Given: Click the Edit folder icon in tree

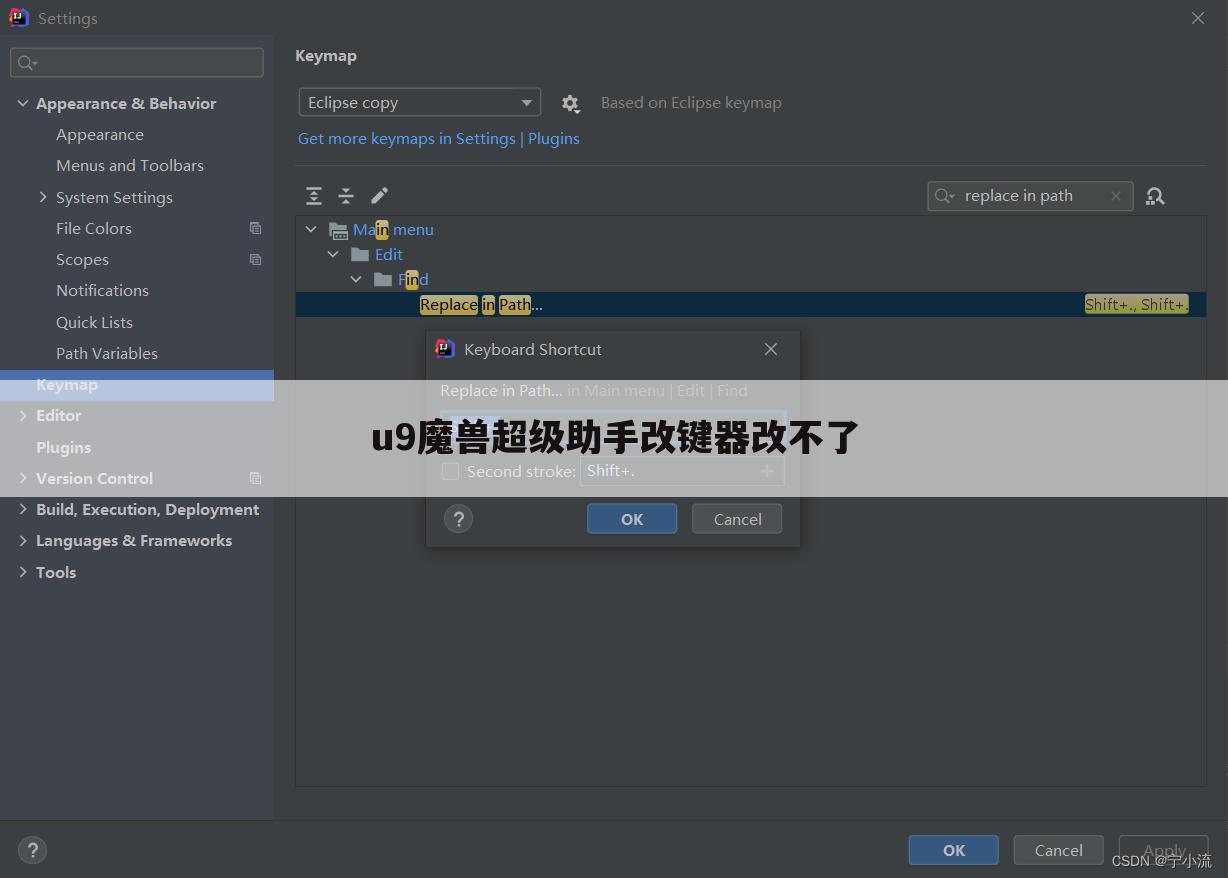Looking at the screenshot, I should pos(360,255).
